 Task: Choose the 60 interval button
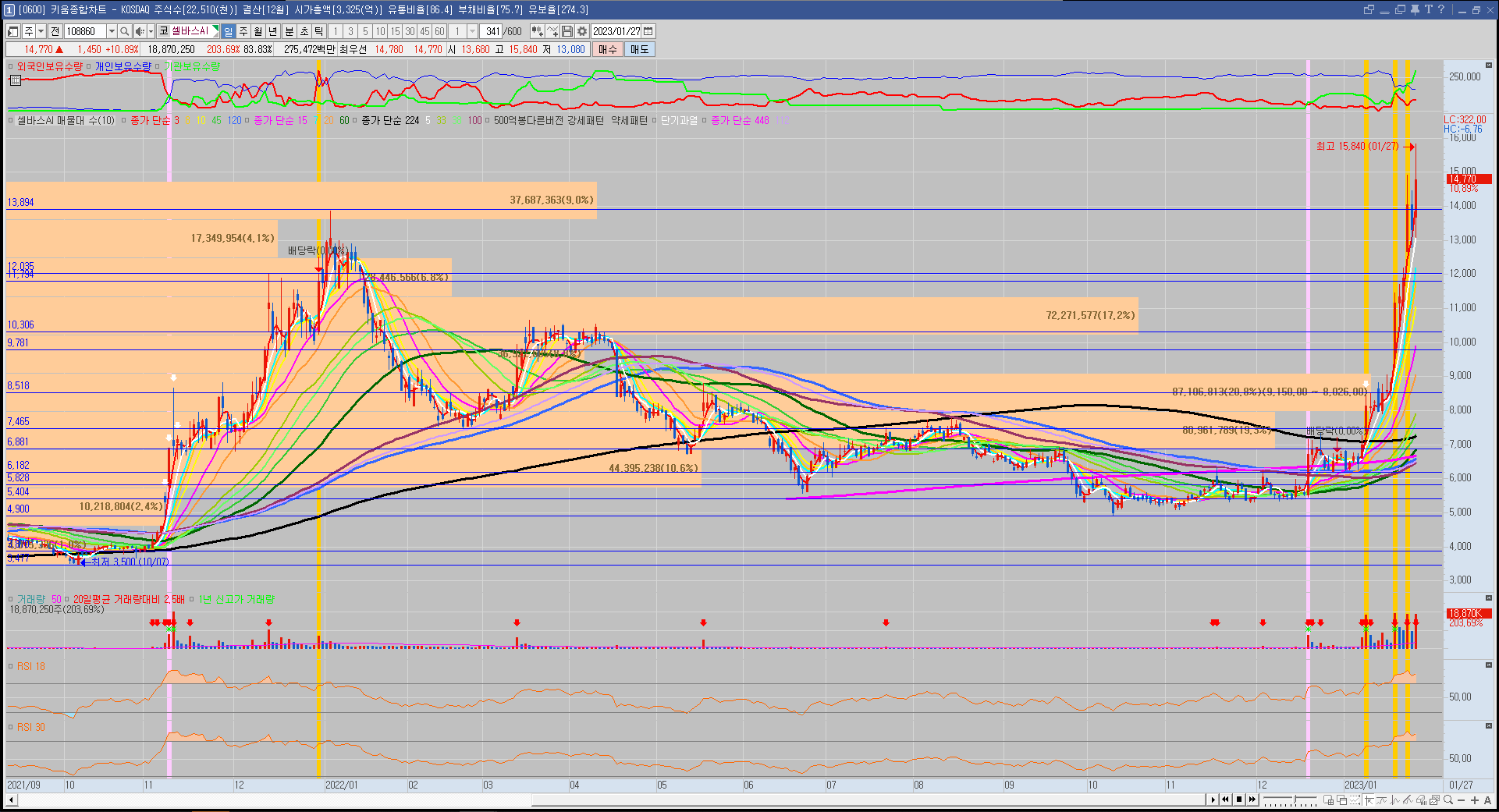point(439,31)
